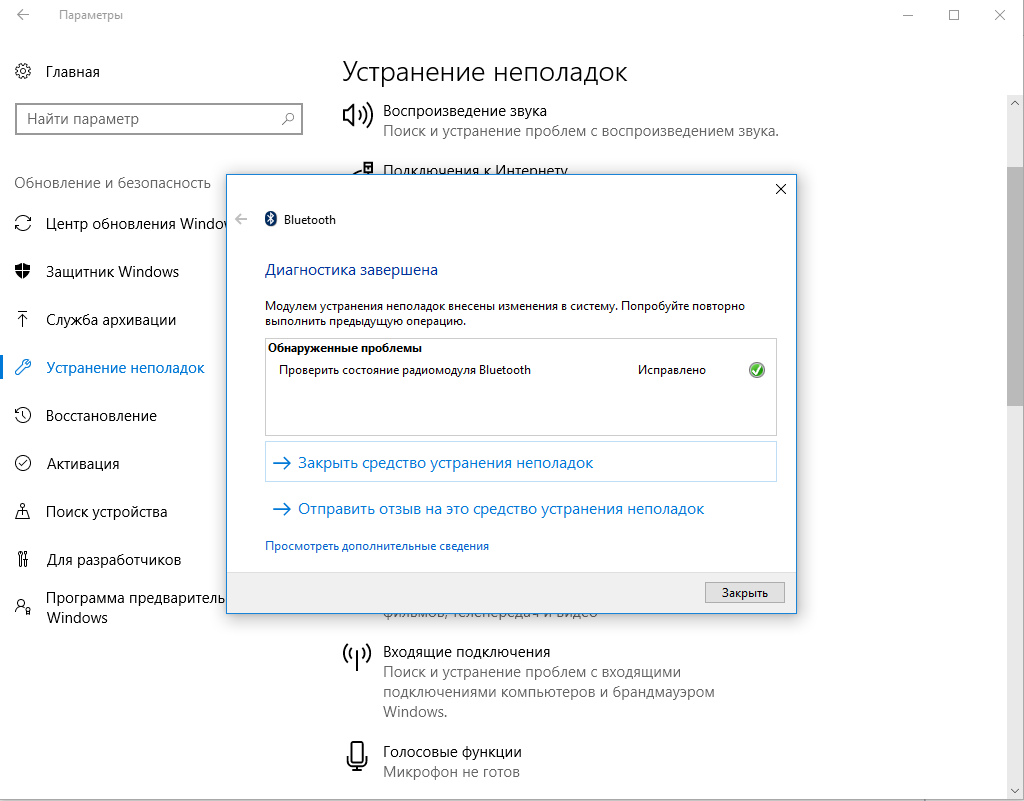Image resolution: width=1024 pixels, height=801 pixels.
Task: Open Защитник Windows section
Action: 113,272
